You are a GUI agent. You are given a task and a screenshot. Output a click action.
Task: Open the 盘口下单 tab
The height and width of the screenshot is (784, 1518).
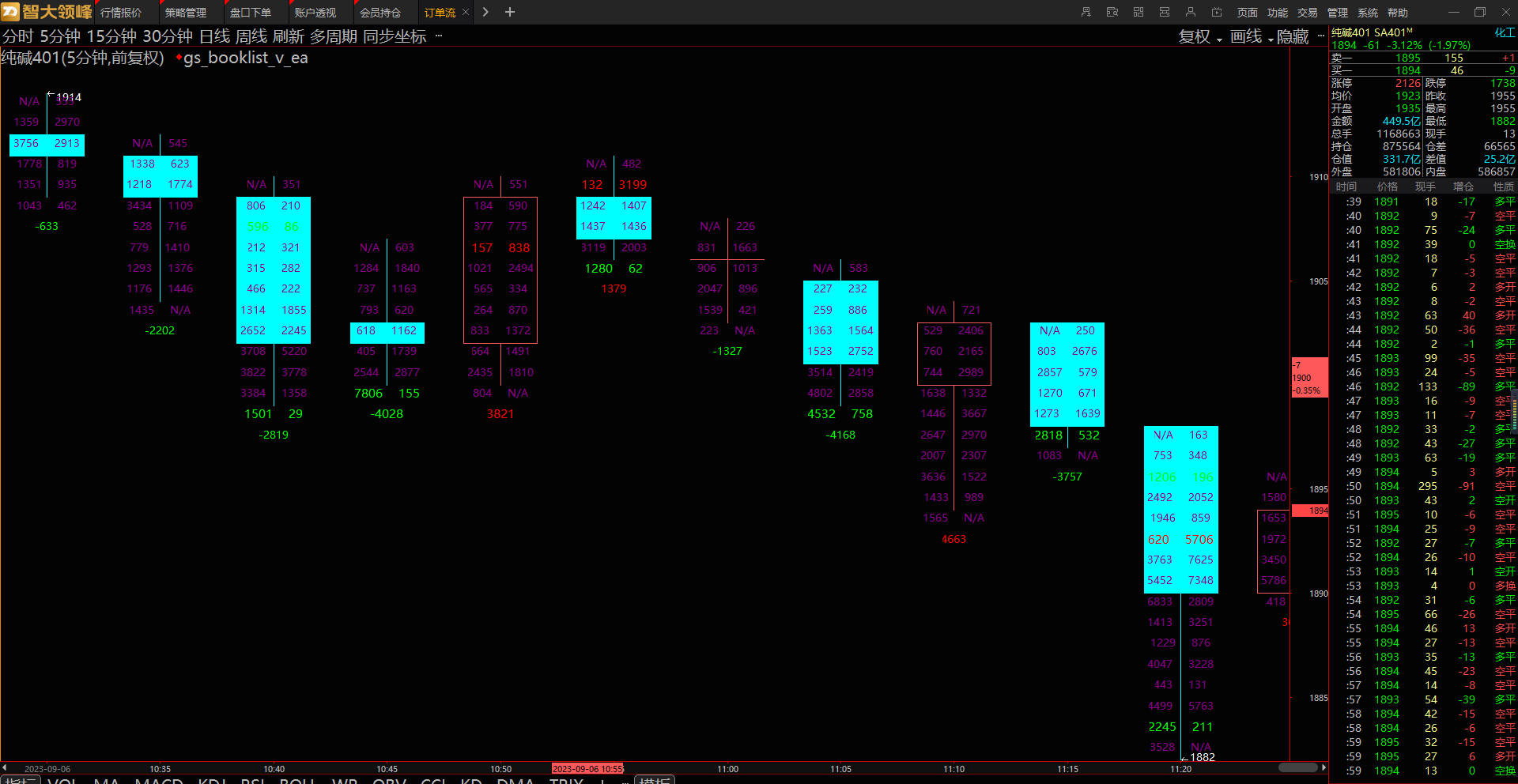coord(251,13)
